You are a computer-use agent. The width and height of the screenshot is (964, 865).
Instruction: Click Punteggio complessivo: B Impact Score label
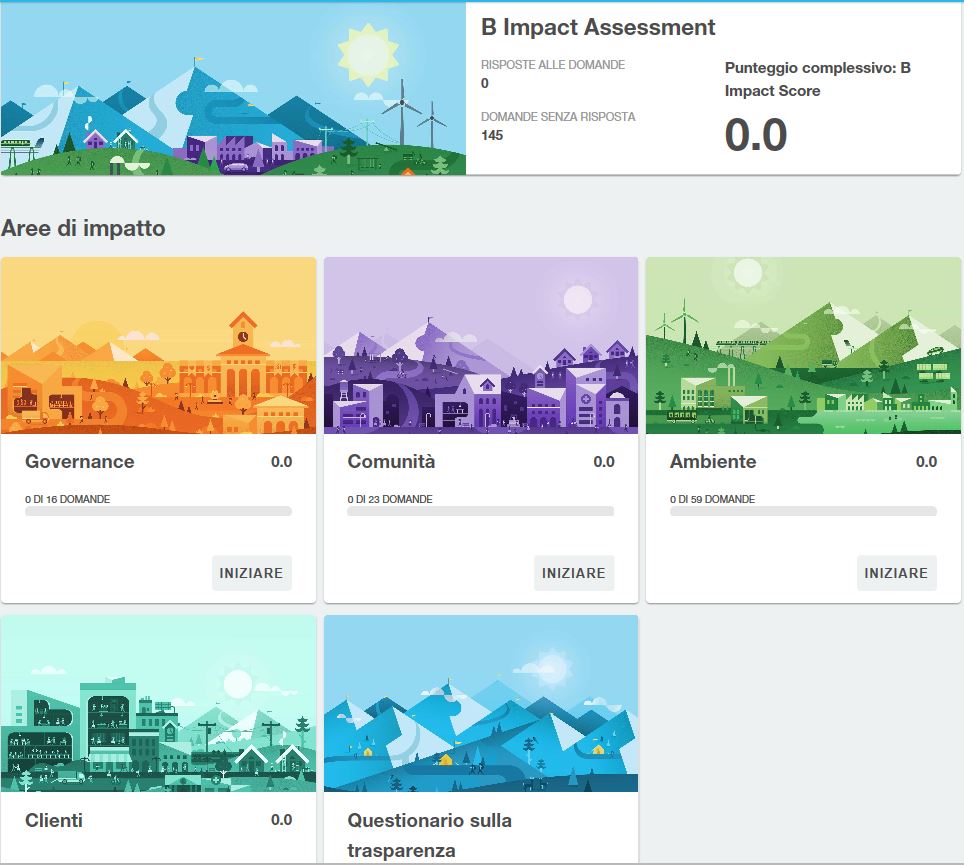818,79
